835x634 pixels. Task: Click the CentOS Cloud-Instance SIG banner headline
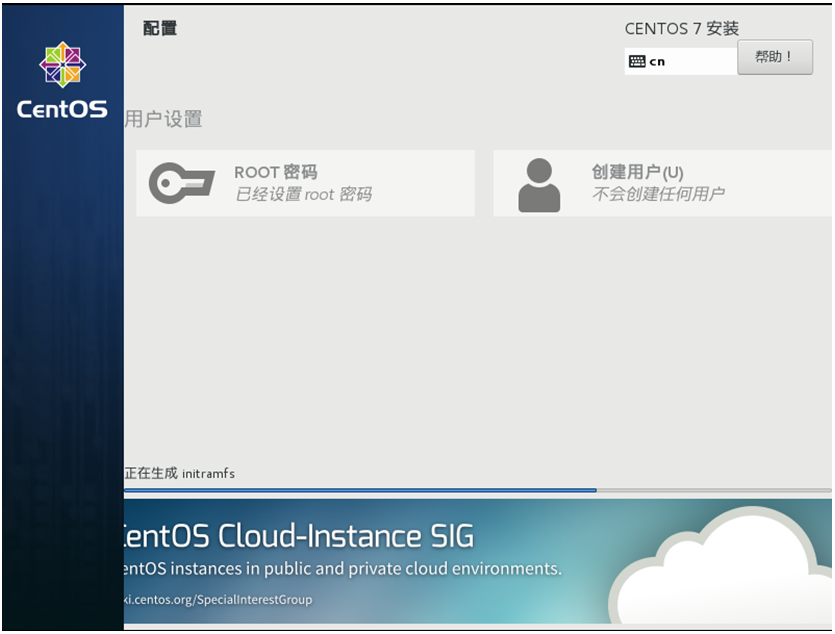click(x=299, y=536)
